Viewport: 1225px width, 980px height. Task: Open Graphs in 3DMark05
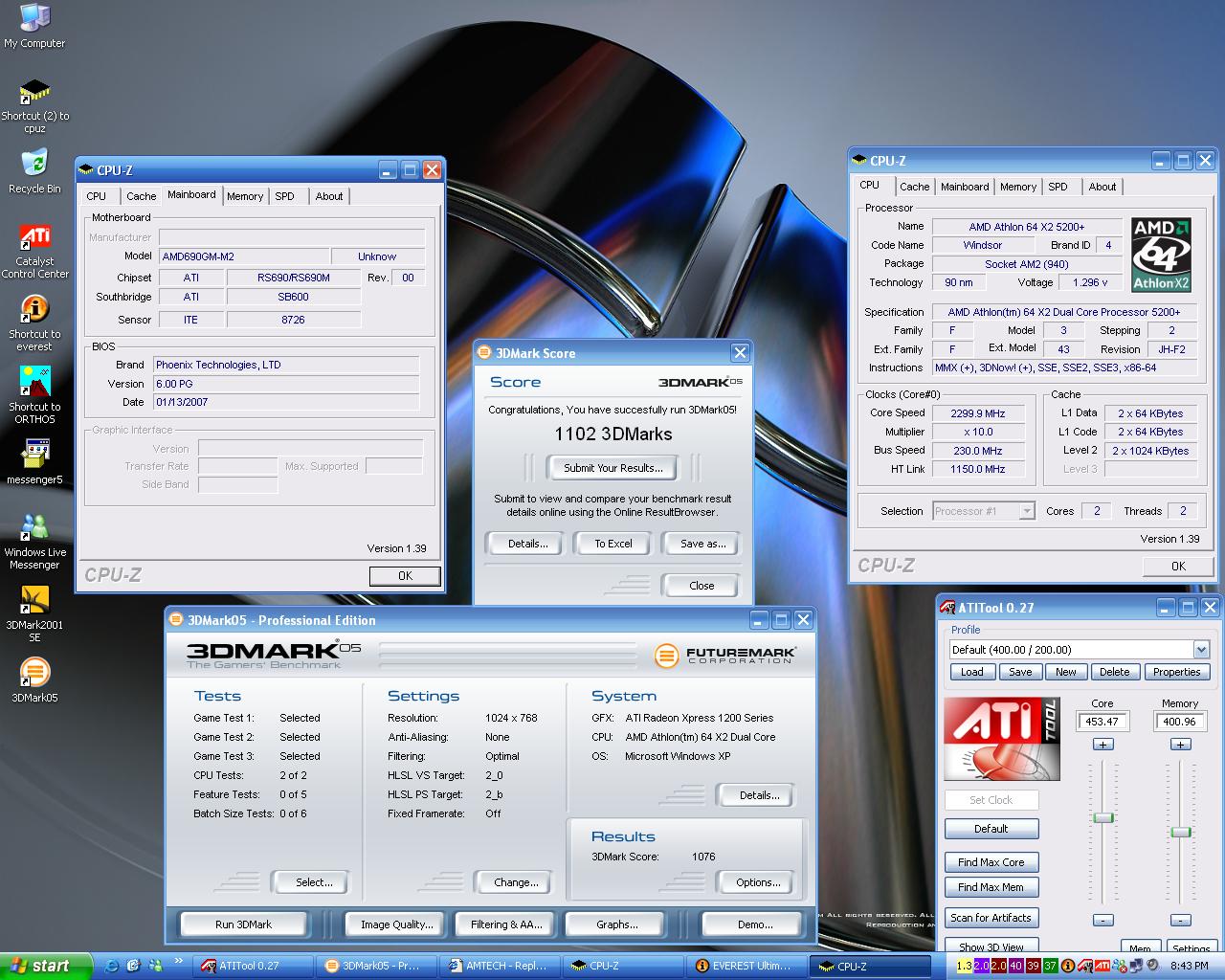pyautogui.click(x=616, y=924)
